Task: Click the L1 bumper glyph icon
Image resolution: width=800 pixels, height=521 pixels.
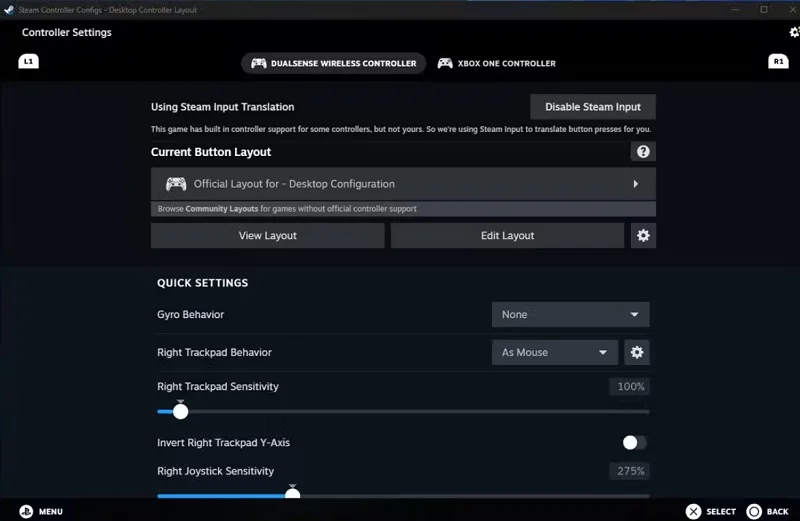Action: pos(29,61)
